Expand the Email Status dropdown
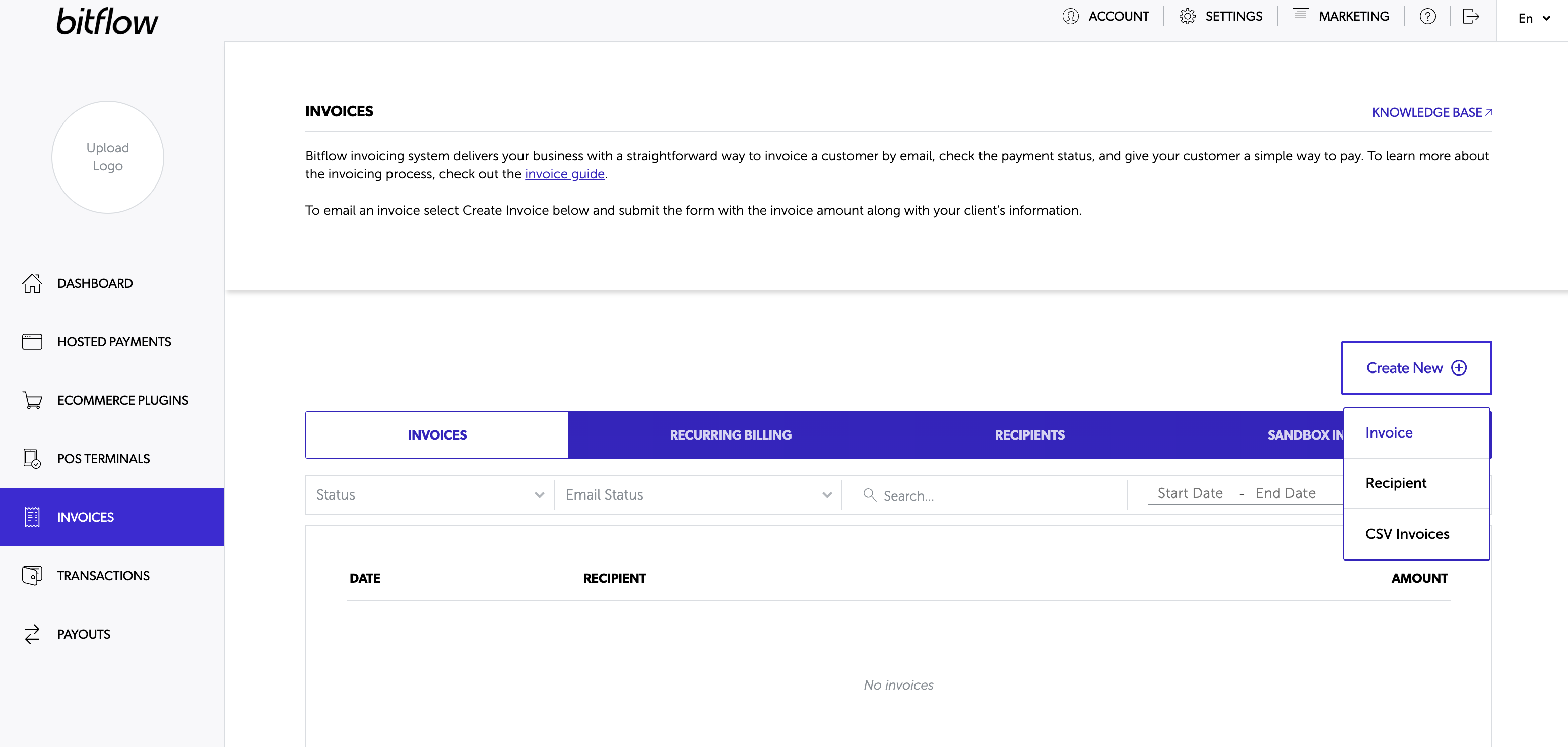 pos(697,495)
